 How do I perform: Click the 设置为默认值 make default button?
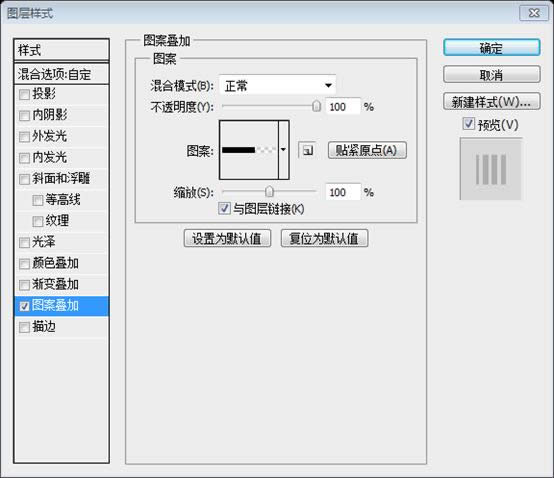pyautogui.click(x=227, y=238)
